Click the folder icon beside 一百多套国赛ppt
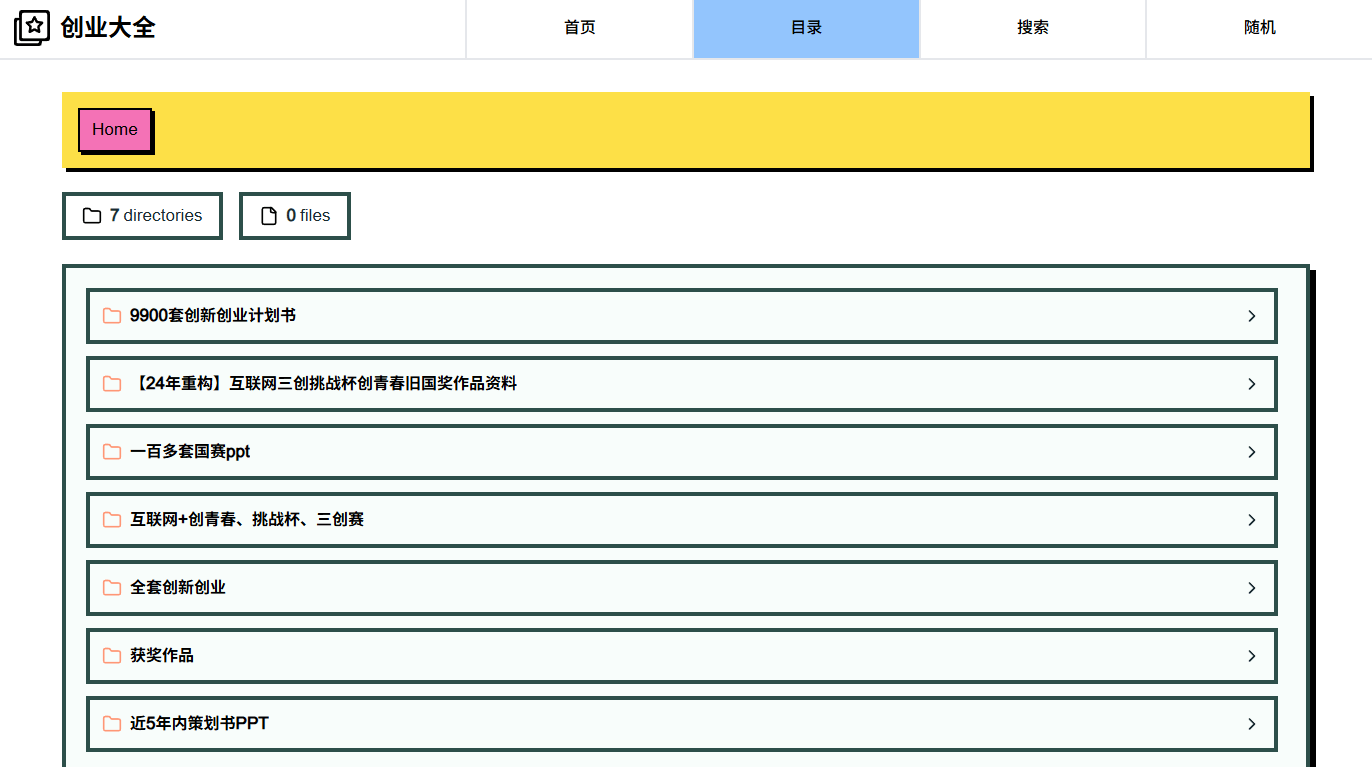Image resolution: width=1372 pixels, height=767 pixels. pyautogui.click(x=111, y=452)
